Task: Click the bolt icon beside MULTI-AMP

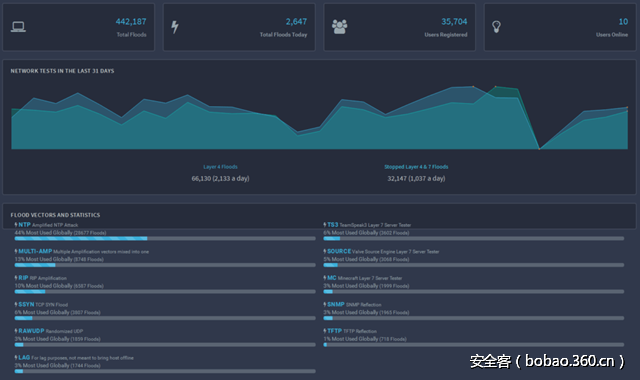Action: [x=16, y=251]
